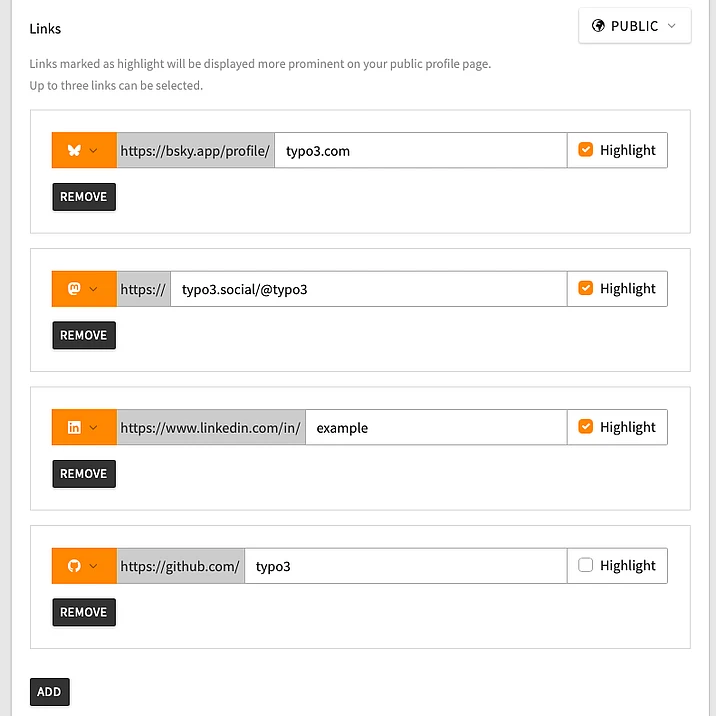Click the GitHub service icon
This screenshot has height=716, width=716.
pos(74,566)
